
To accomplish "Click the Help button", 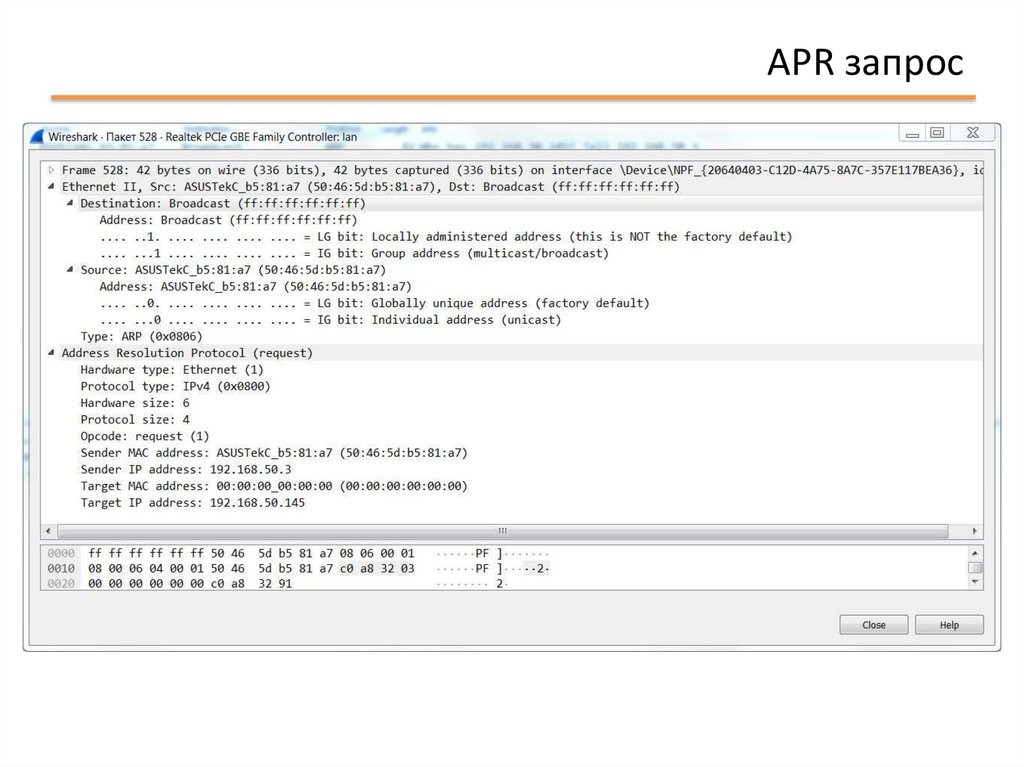I will click(x=949, y=625).
